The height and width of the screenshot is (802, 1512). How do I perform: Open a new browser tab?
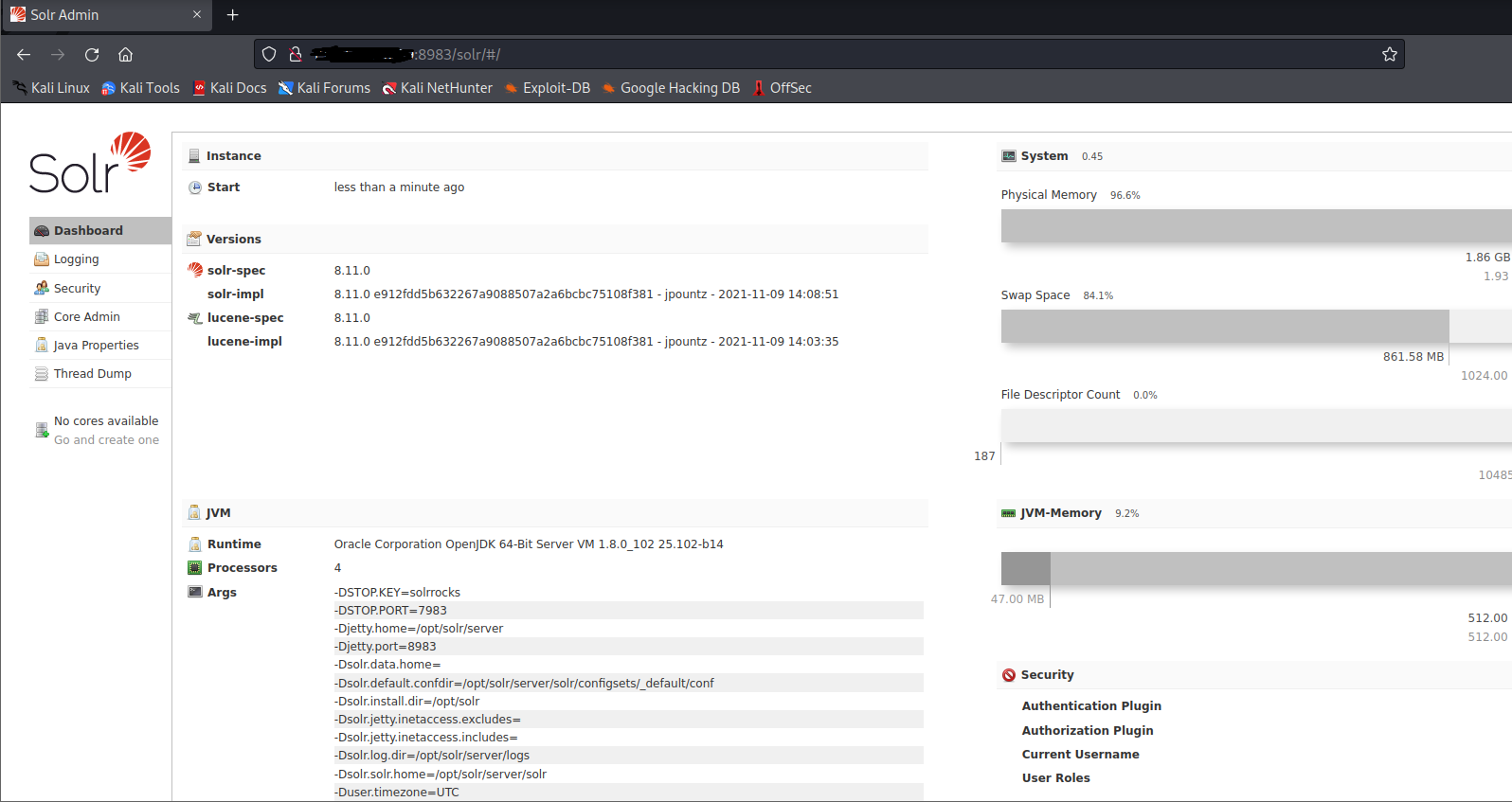[x=233, y=15]
